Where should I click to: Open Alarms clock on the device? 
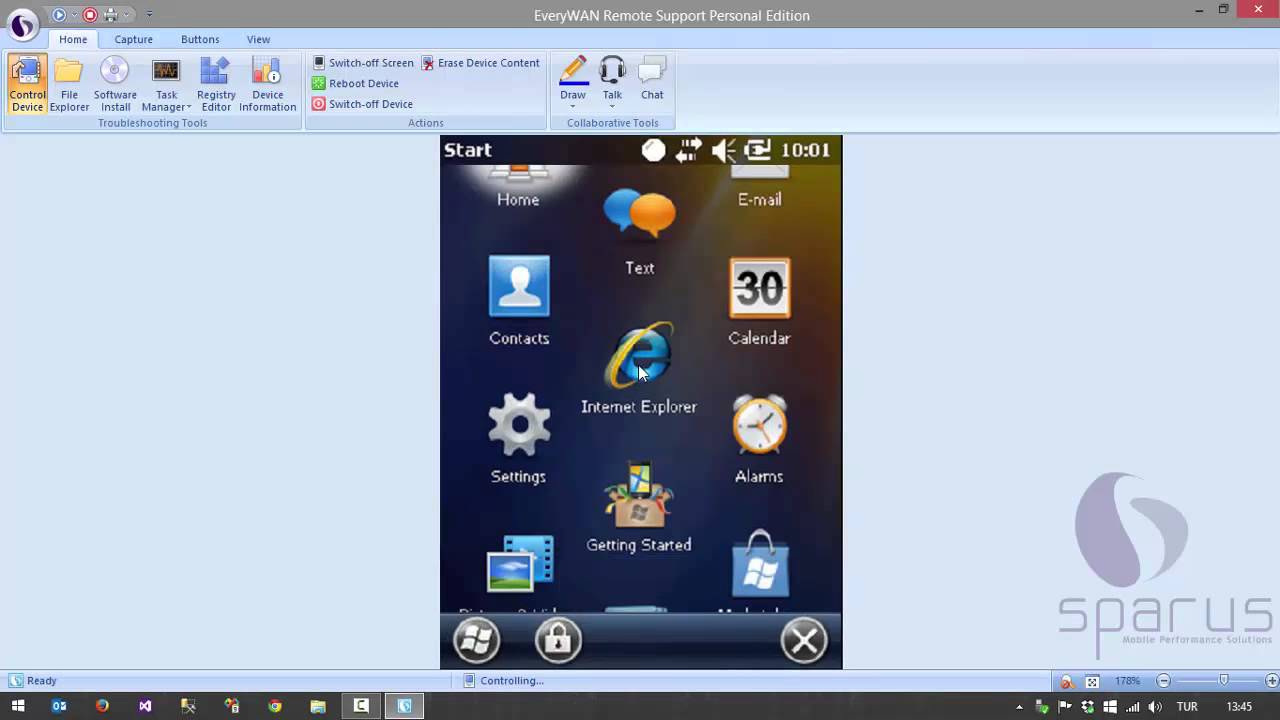(759, 438)
